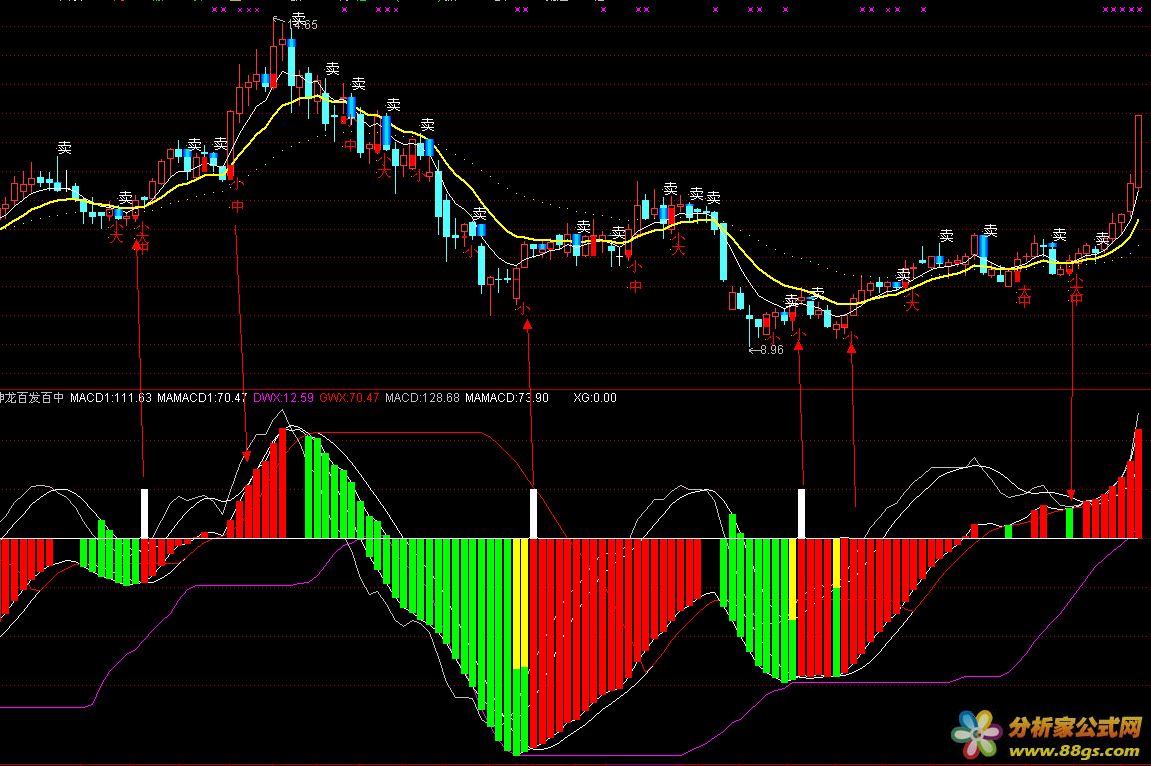
Task: Select the red GWX:70.47 readout
Action: (349, 398)
